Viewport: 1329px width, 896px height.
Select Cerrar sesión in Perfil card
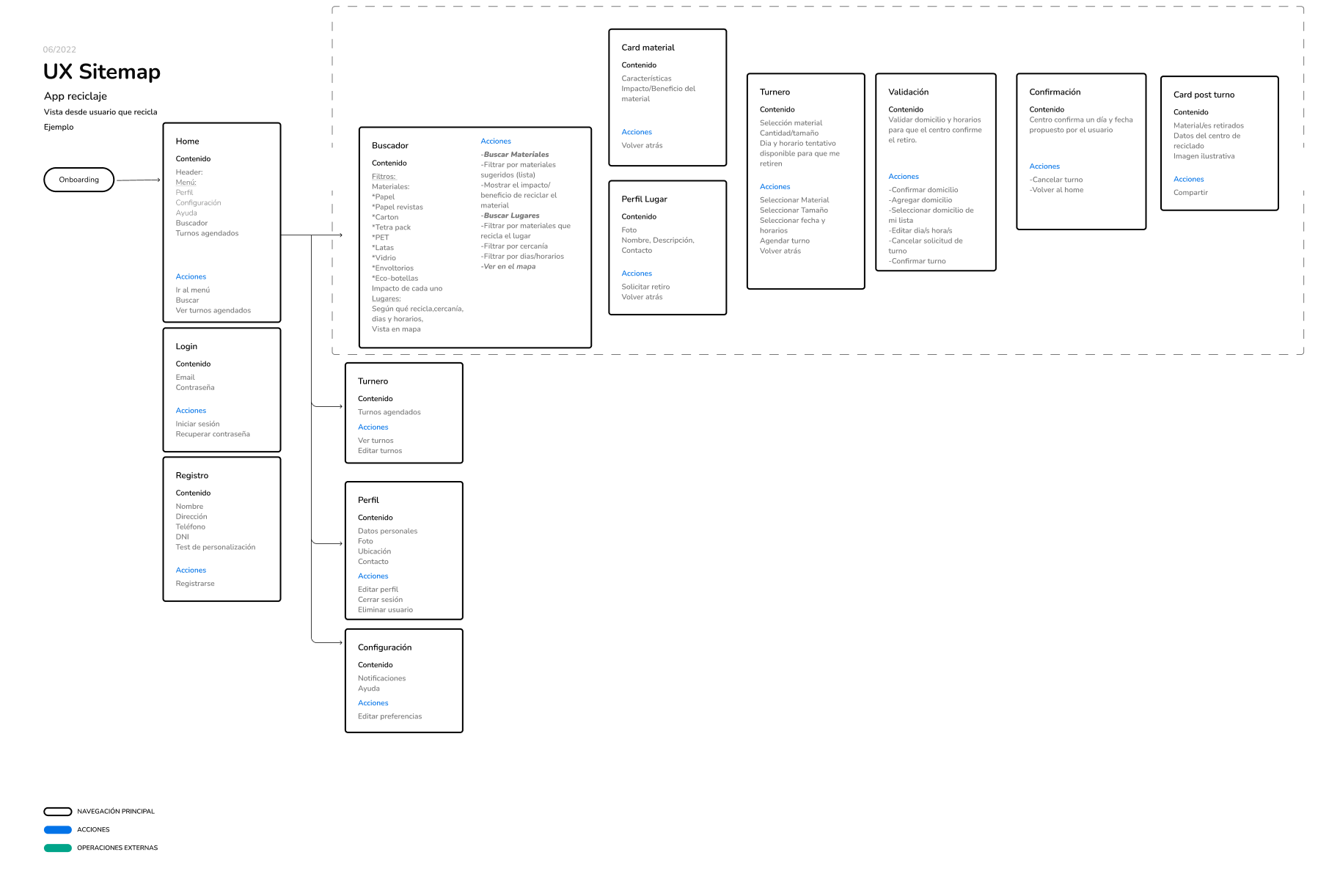(x=380, y=601)
